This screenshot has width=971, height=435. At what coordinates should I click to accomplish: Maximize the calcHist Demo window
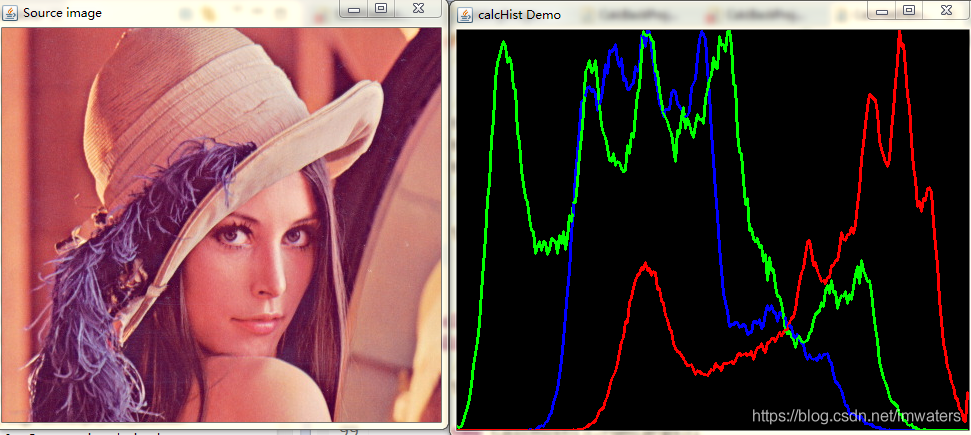(908, 11)
